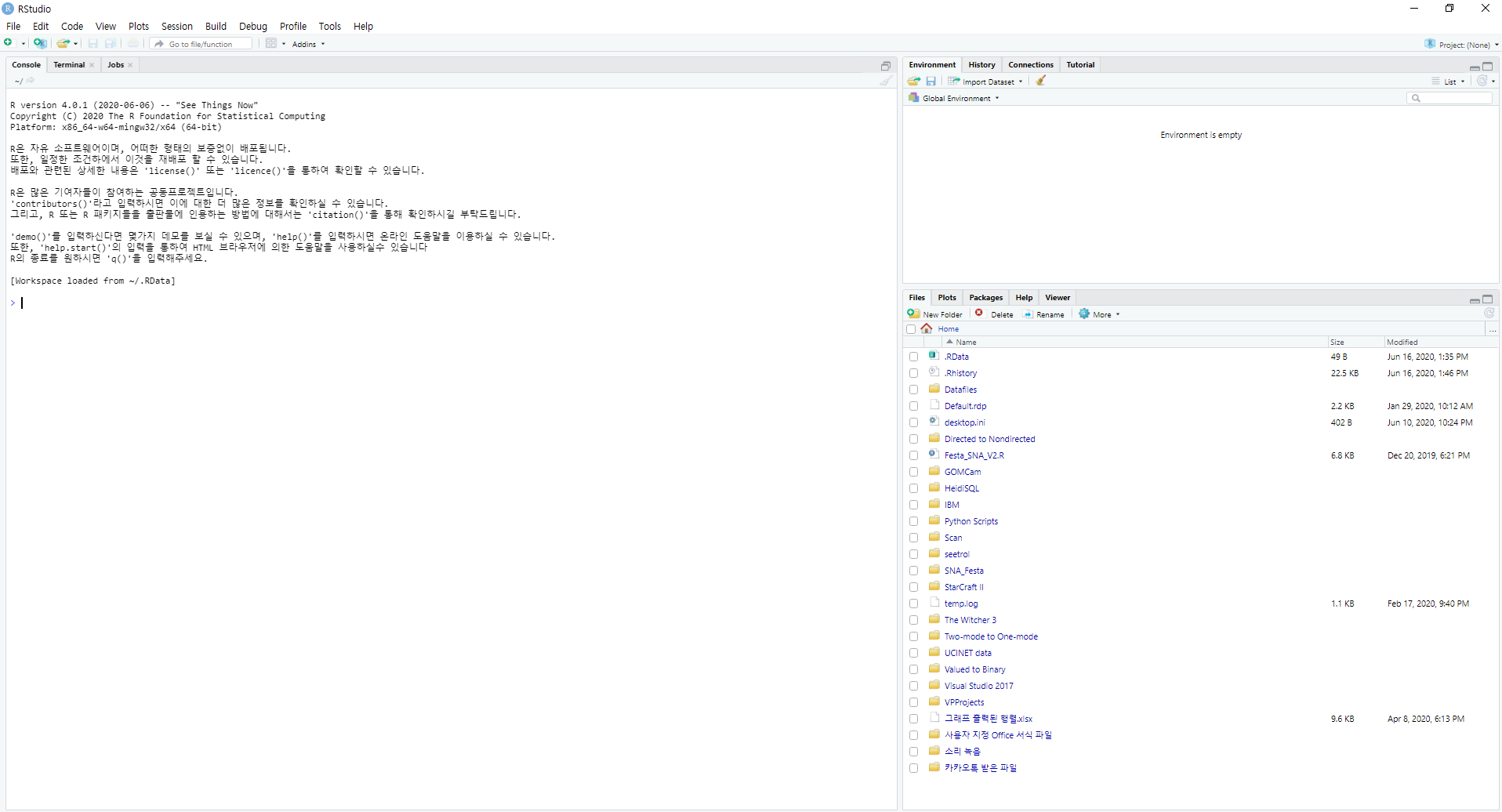Maximize the Files pane

point(1488,299)
